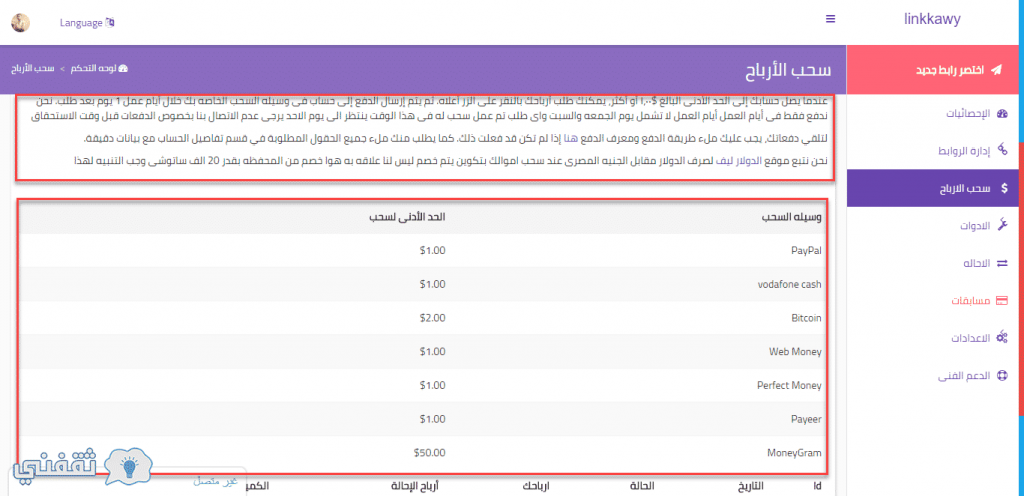Screen dimensions: 1024x496
Task: Click the $1.00 minimum for Web Money
Action: point(432,352)
